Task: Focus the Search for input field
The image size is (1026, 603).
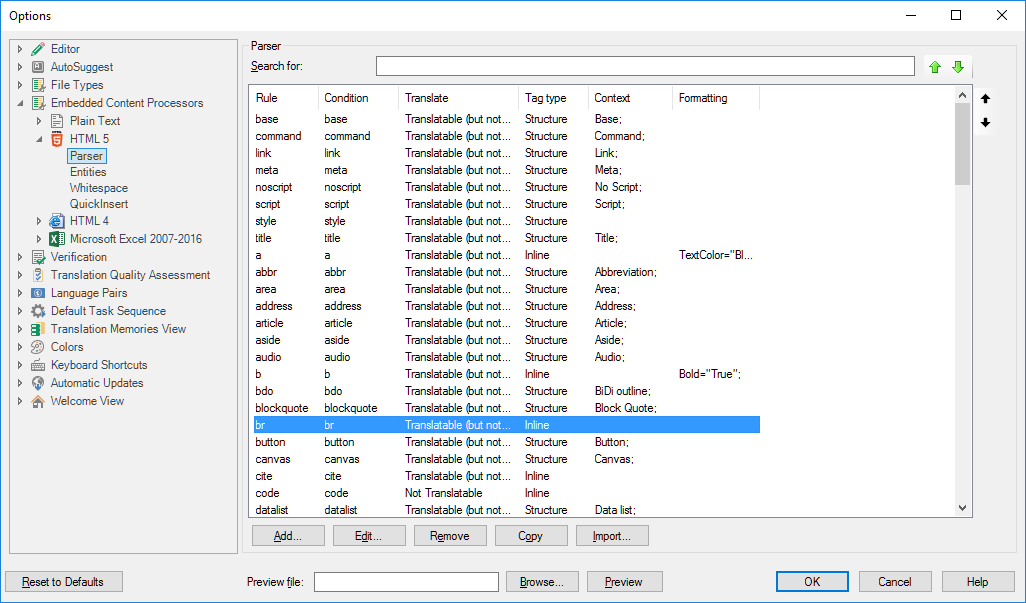Action: click(645, 66)
